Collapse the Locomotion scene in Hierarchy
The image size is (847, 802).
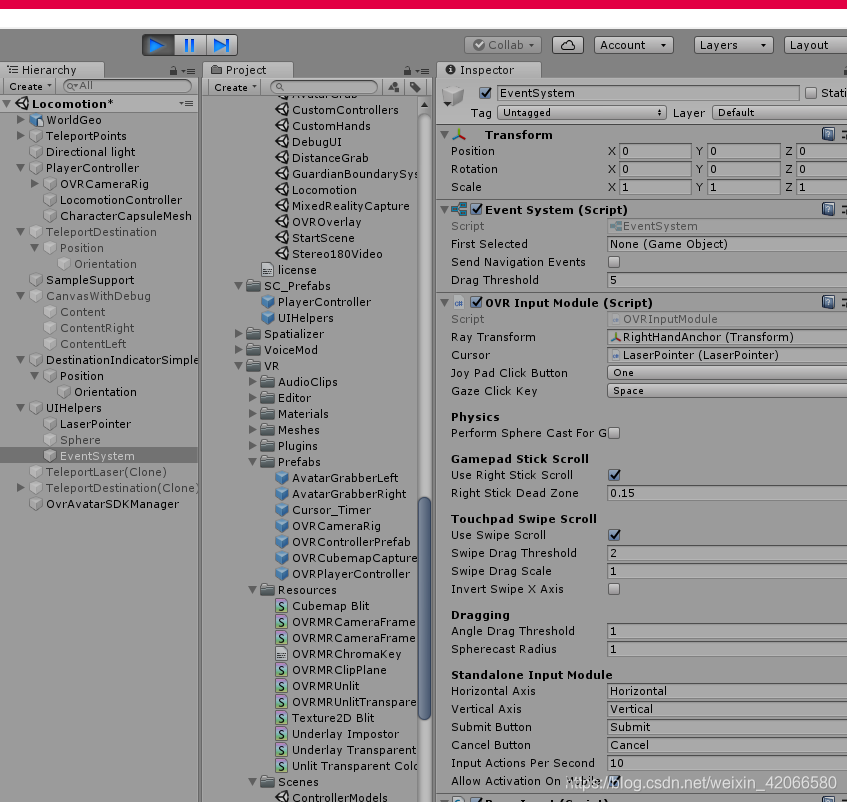[7, 104]
